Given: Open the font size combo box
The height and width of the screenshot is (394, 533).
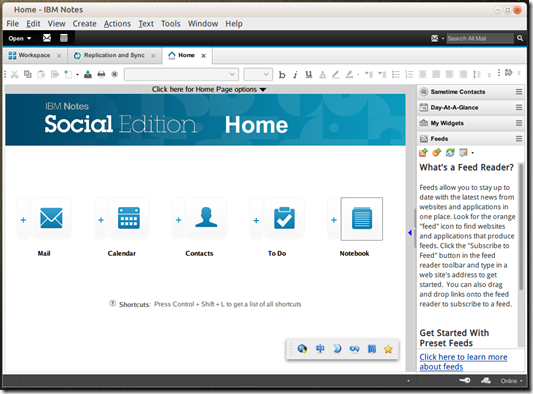Looking at the screenshot, I should (x=258, y=74).
